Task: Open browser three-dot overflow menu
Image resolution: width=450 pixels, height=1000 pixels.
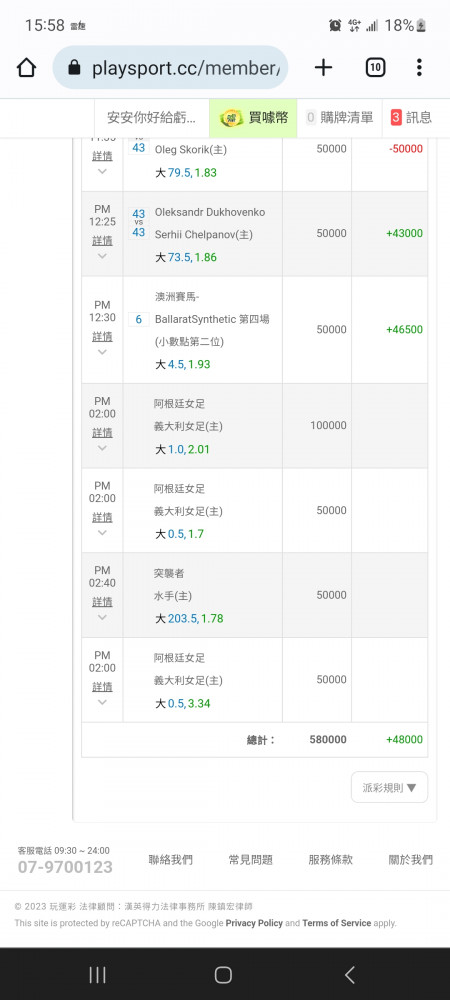Action: point(419,68)
